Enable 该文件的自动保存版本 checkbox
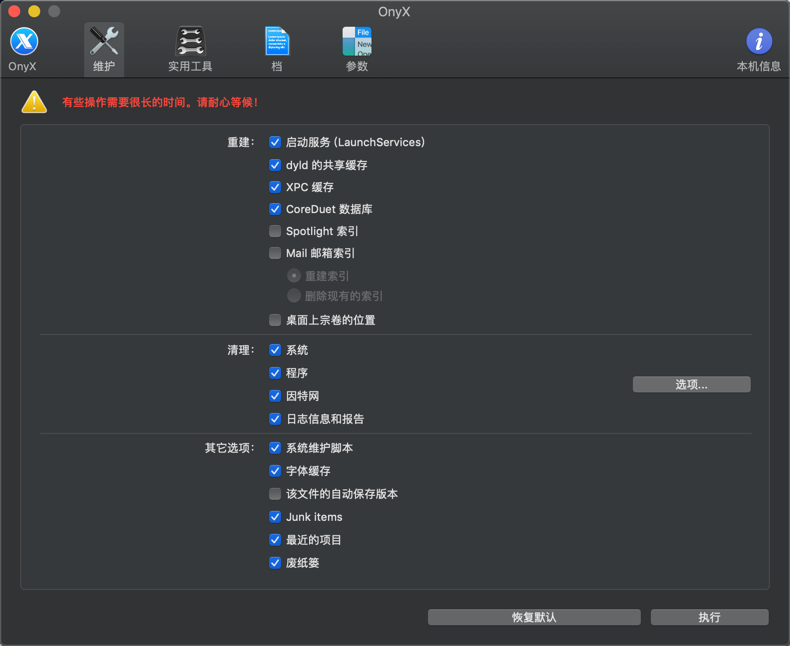Viewport: 790px width, 646px height. pyautogui.click(x=275, y=494)
